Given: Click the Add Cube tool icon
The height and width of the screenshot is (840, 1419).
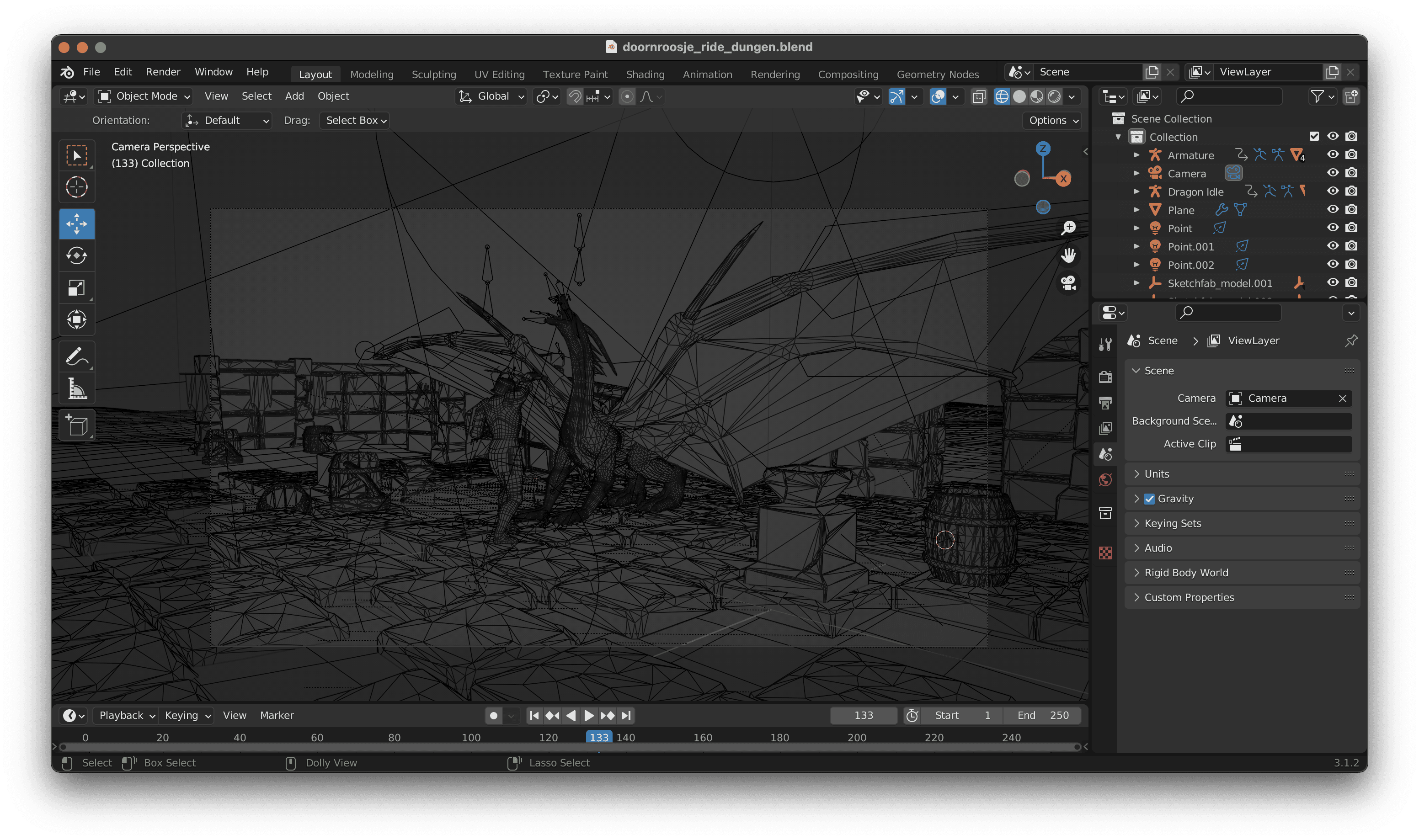Looking at the screenshot, I should (76, 425).
